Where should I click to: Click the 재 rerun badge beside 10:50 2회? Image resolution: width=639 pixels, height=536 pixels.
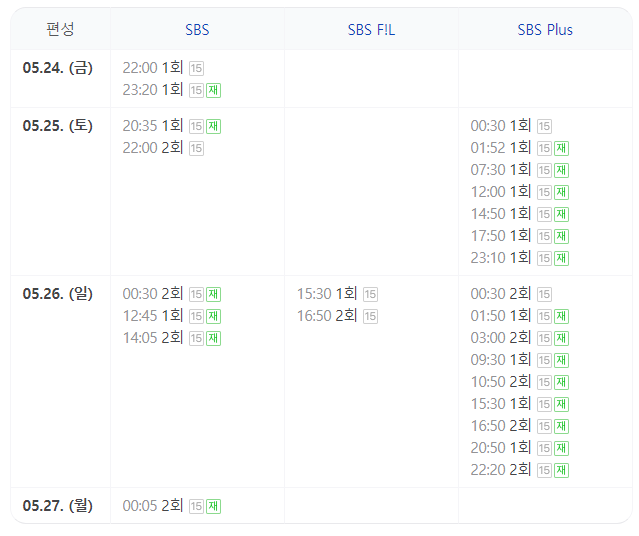[x=562, y=382]
